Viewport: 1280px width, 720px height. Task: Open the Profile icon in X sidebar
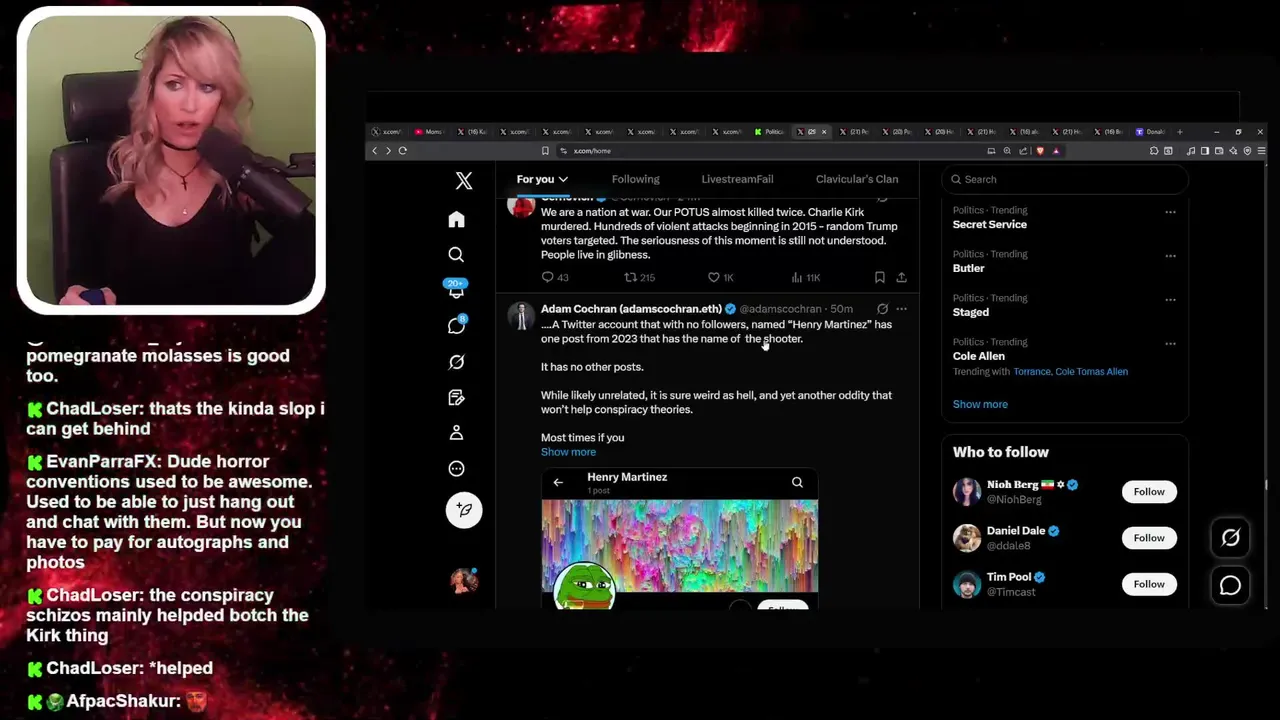(456, 433)
